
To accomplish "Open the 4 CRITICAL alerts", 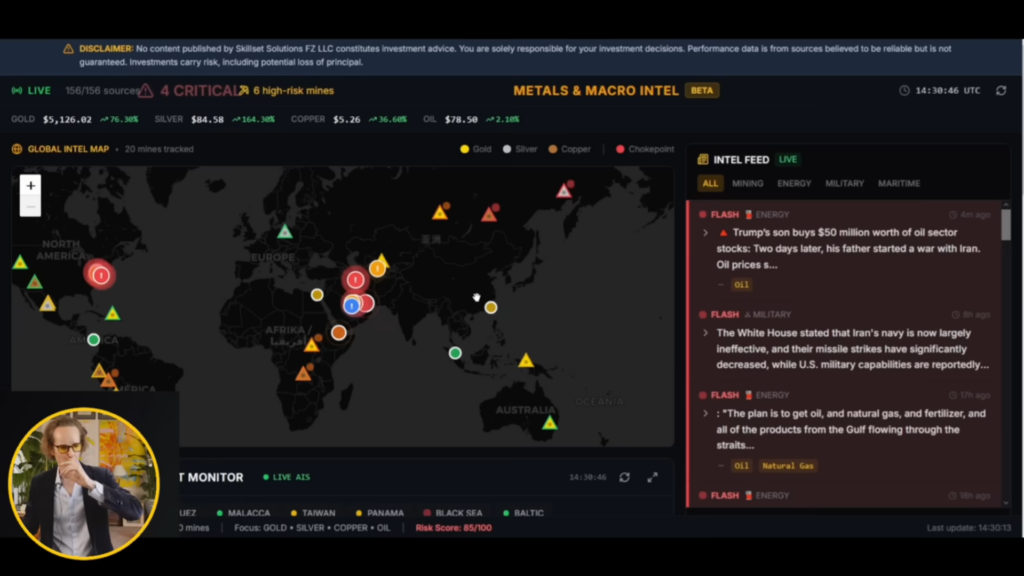I will [200, 91].
